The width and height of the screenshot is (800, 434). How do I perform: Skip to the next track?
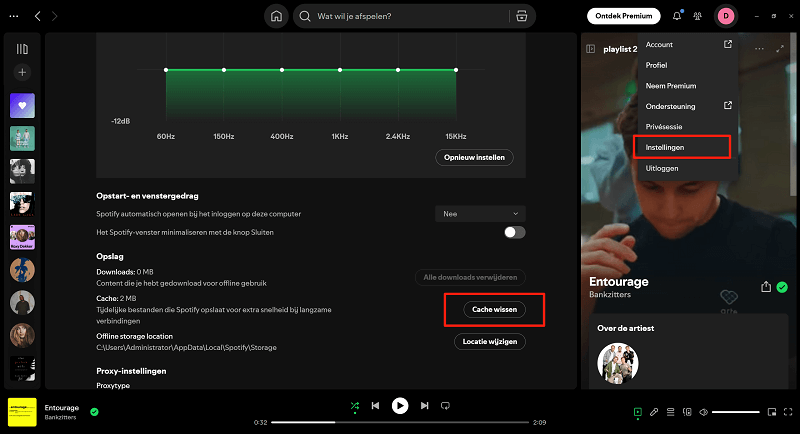point(424,405)
